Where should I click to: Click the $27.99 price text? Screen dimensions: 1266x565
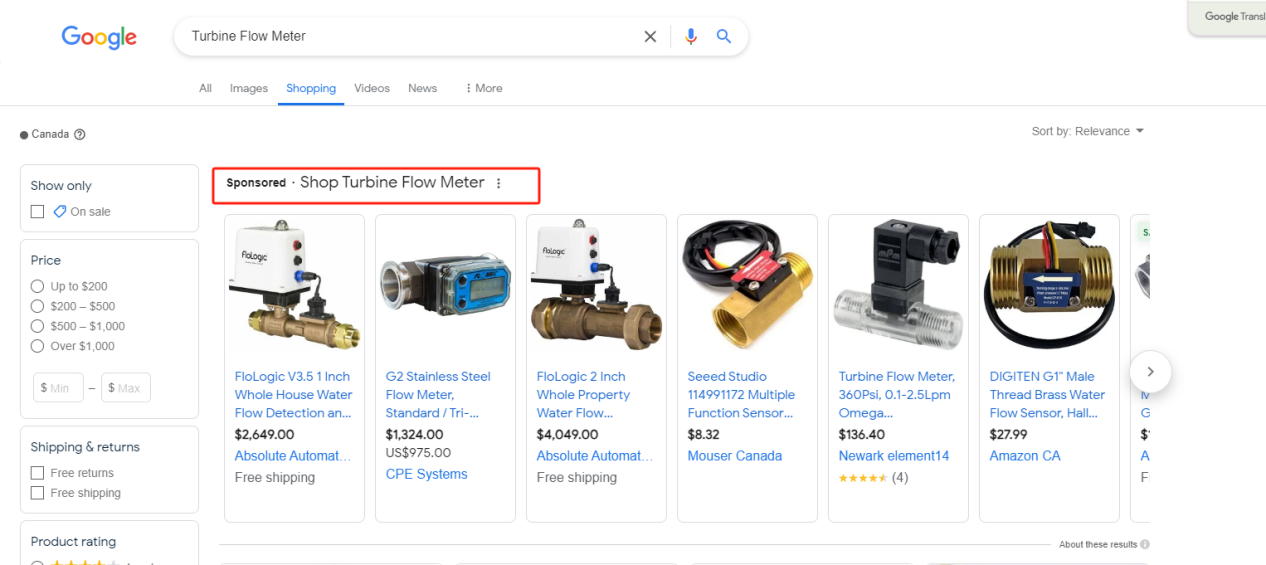coord(1008,435)
